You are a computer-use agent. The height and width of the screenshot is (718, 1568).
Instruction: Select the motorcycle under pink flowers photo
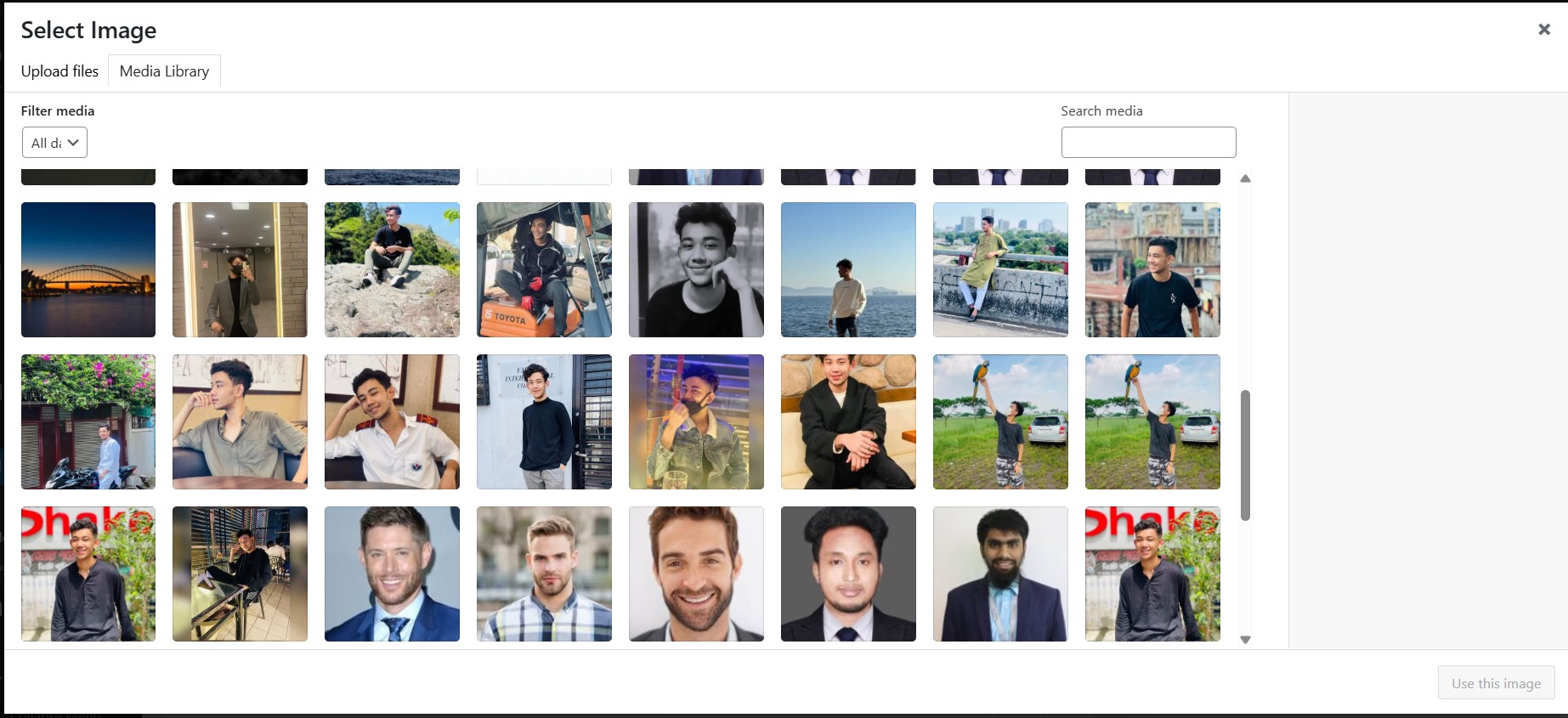click(x=88, y=421)
